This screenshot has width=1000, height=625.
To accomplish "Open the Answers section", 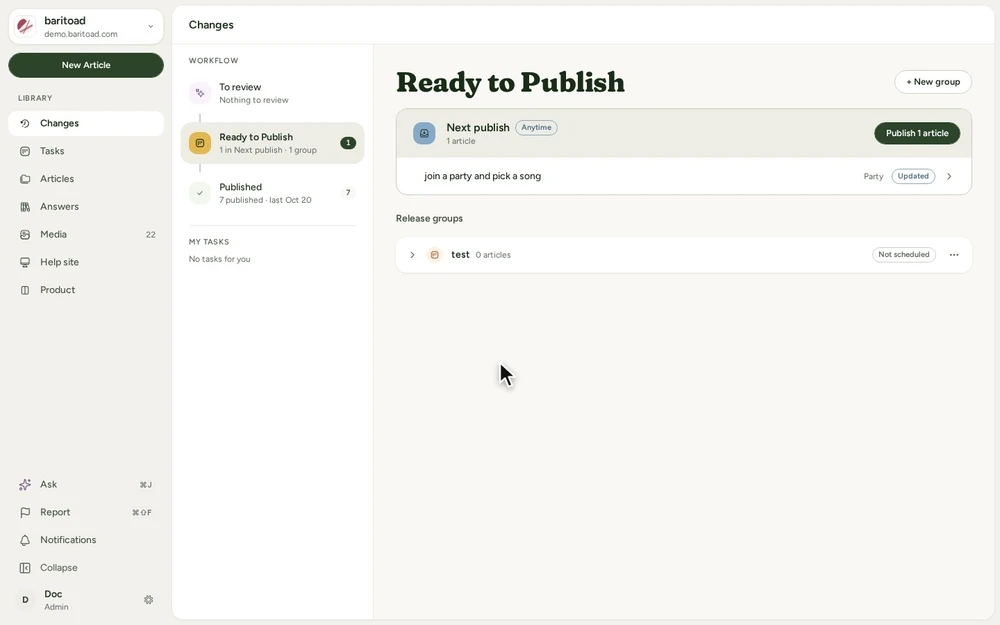I will tap(86, 207).
